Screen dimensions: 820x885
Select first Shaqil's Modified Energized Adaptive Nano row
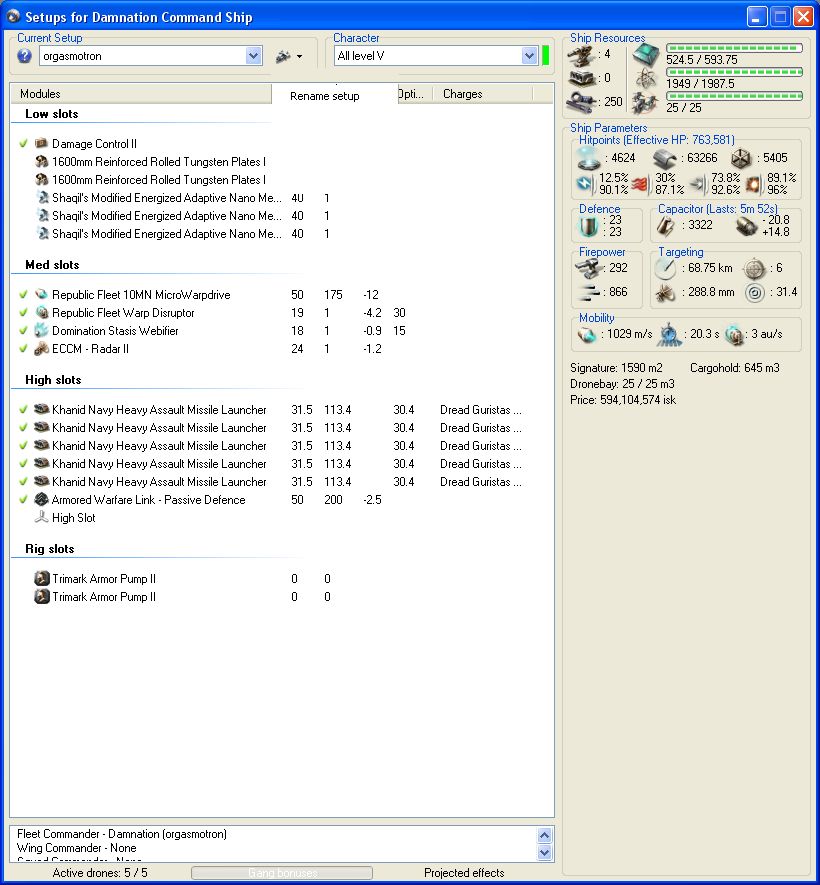166,198
